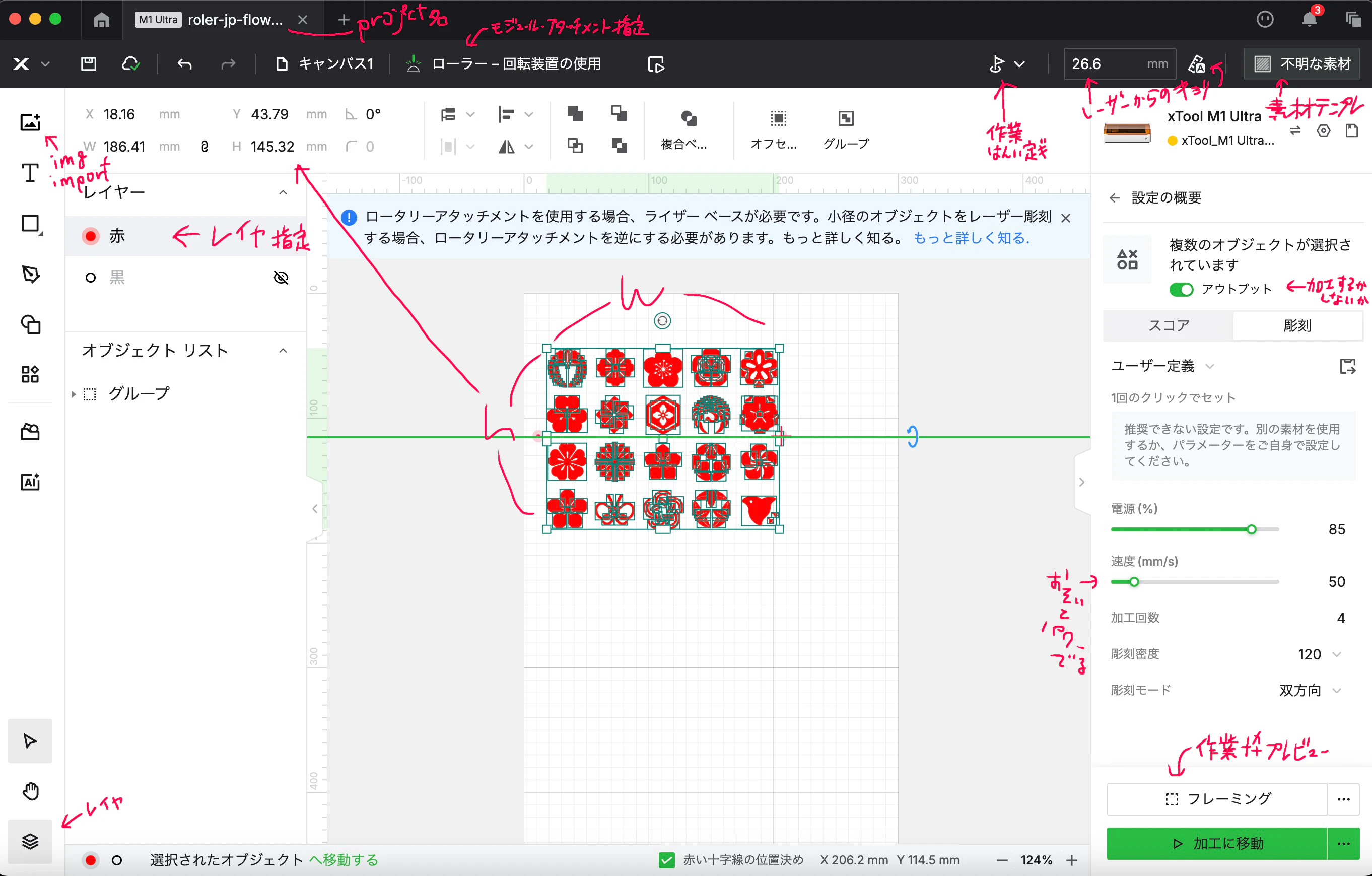The width and height of the screenshot is (1372, 876).
Task: Uncheck the red crosshair positioning checkbox
Action: [x=666, y=860]
